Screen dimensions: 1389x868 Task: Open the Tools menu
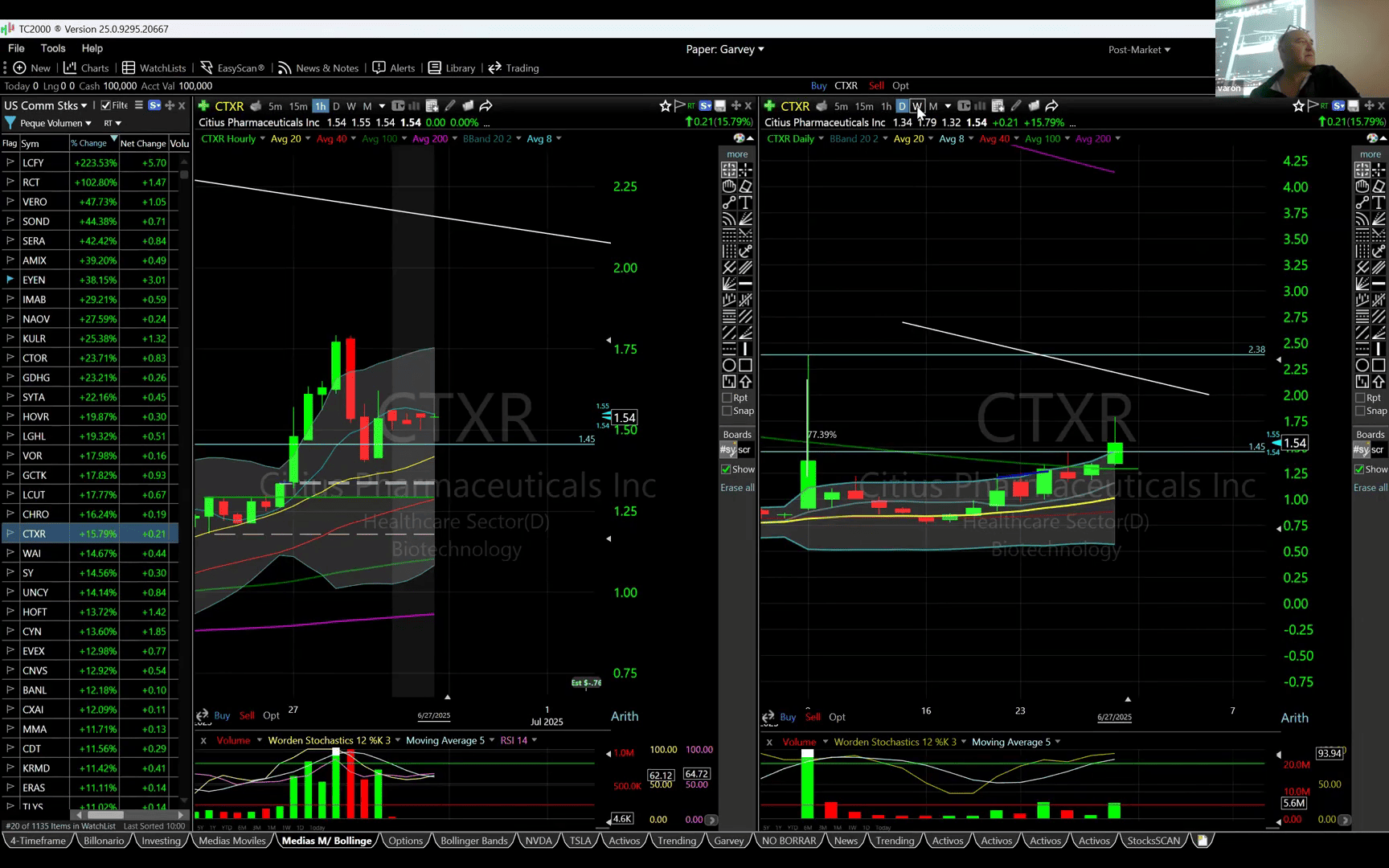click(x=53, y=48)
